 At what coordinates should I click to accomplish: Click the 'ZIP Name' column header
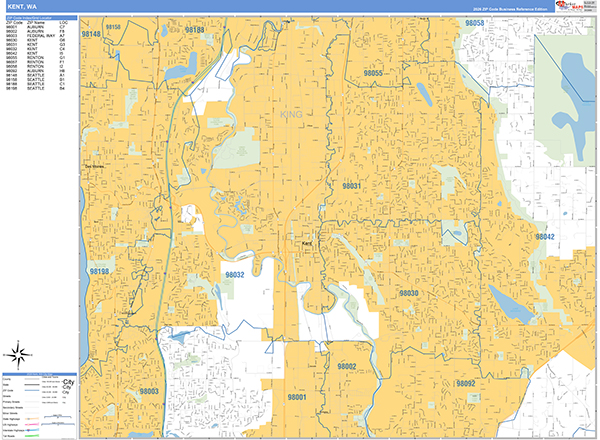click(x=36, y=23)
